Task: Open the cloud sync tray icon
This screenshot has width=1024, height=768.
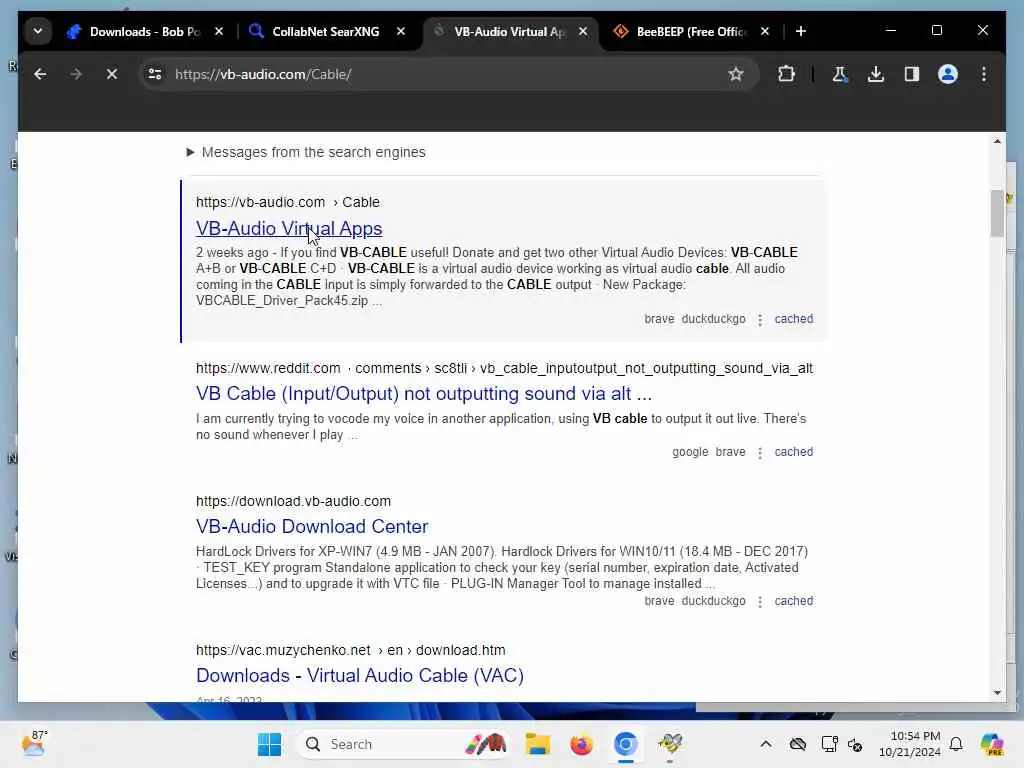Action: [x=797, y=744]
